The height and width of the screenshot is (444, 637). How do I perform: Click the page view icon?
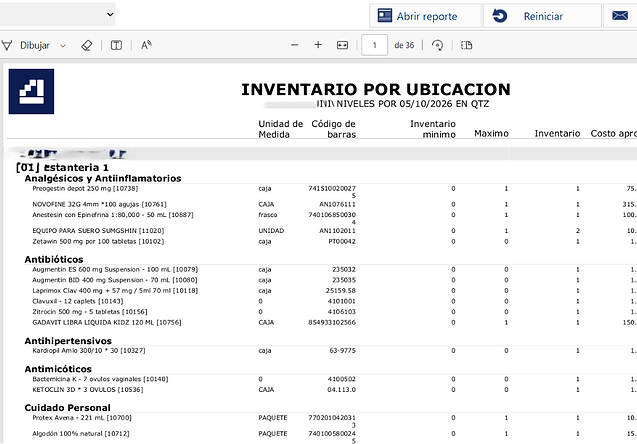coord(466,45)
